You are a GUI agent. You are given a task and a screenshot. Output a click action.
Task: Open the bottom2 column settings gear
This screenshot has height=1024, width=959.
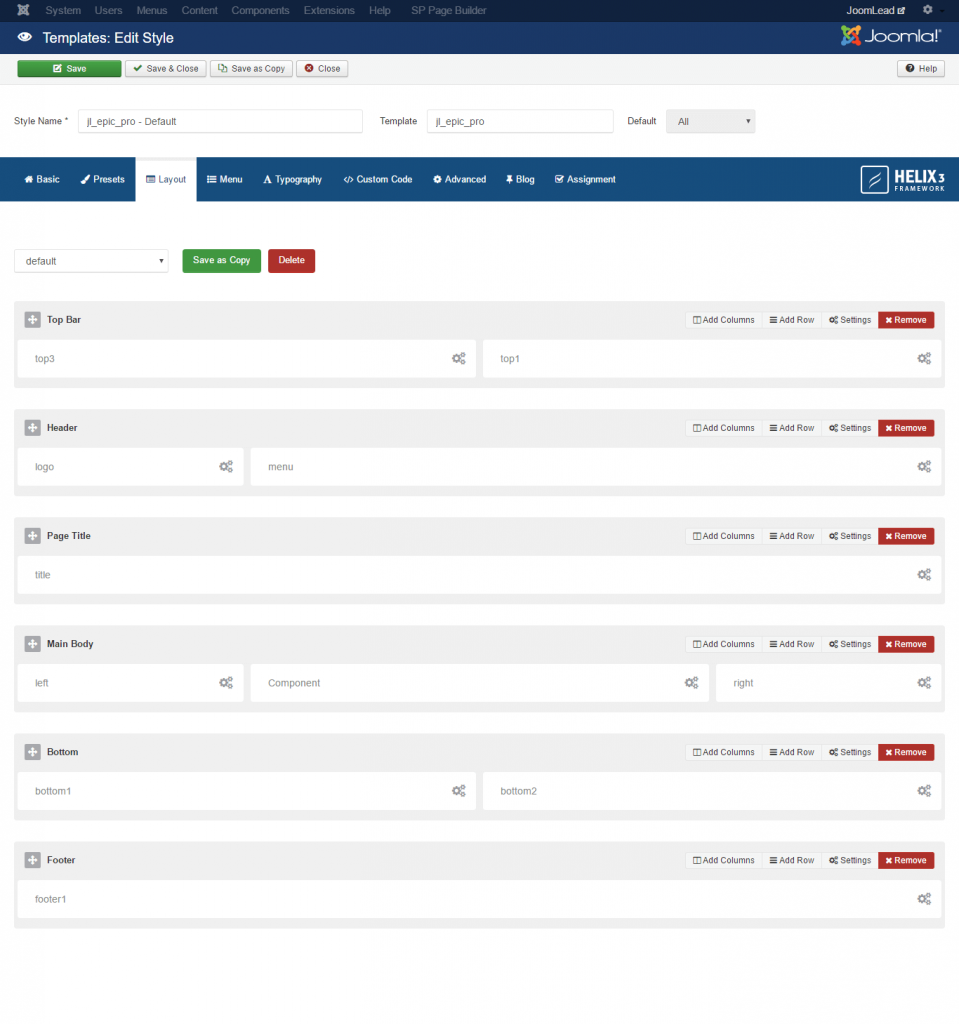924,790
